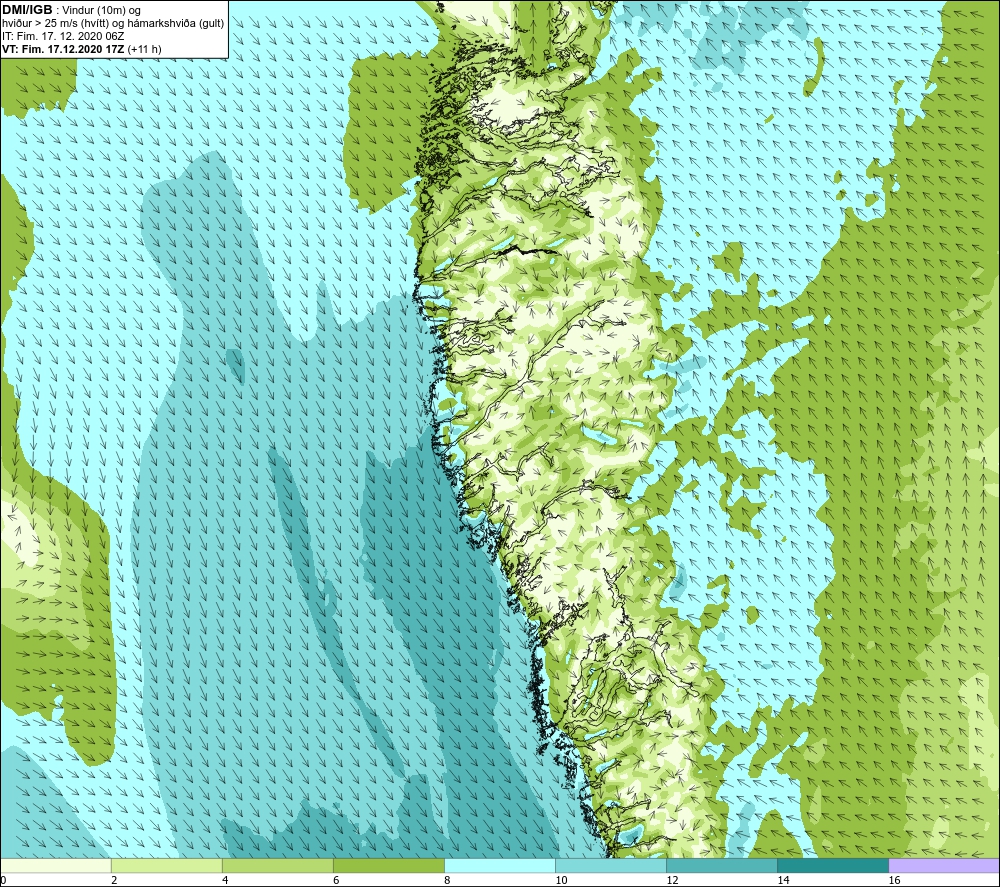Screen dimensions: 1000x887
Task: Click the 6-8 m/s olive green legend swatch
Action: pyautogui.click(x=389, y=865)
